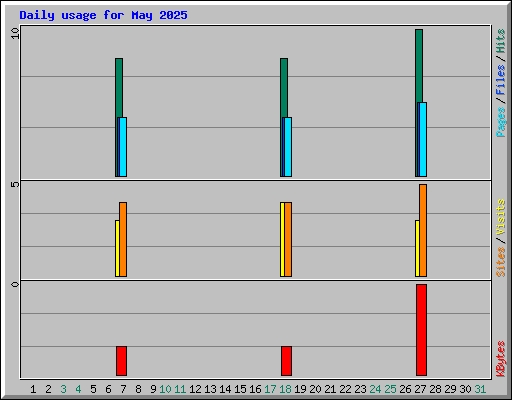Click the y-axis value '10'
The image size is (512, 400).
coord(15,33)
